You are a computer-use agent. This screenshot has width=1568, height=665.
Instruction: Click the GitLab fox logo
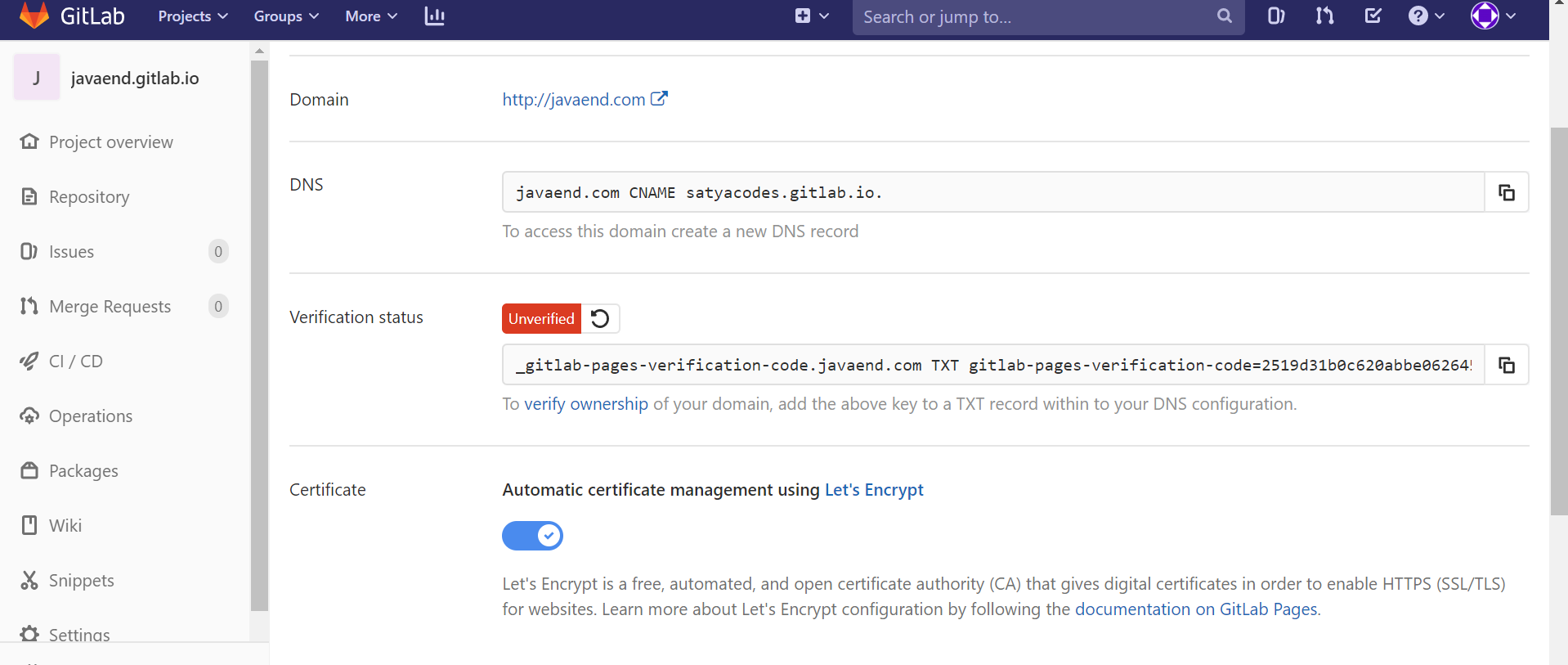pos(34,16)
